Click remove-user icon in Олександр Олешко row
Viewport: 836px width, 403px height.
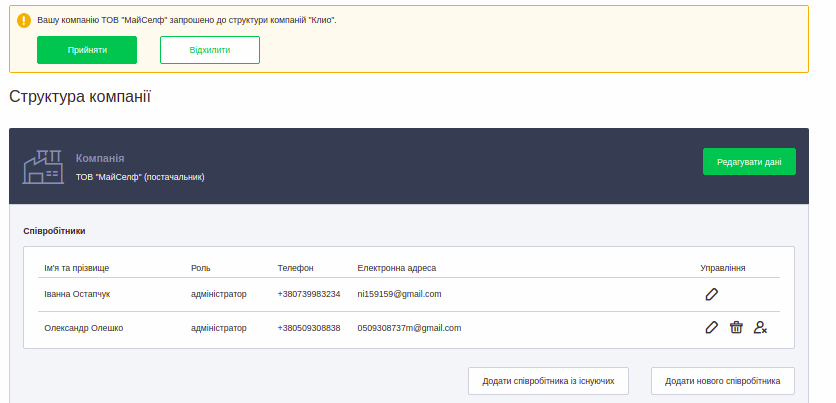760,327
